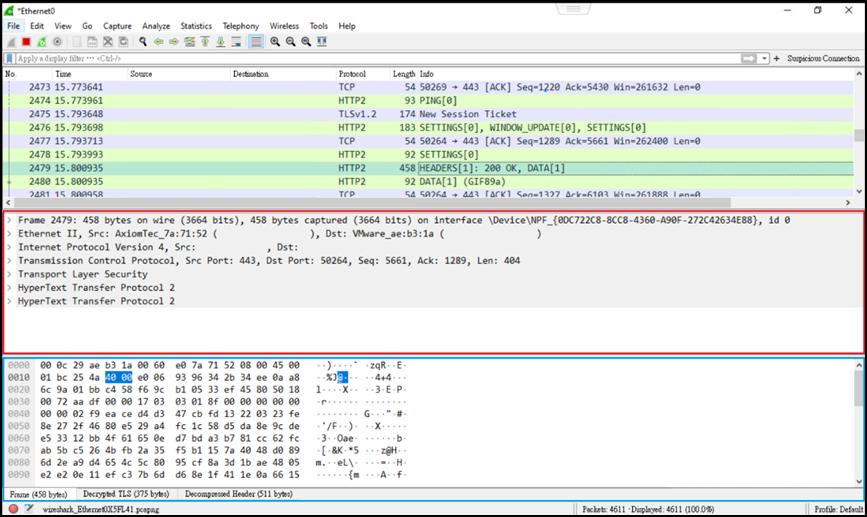The image size is (867, 517).
Task: Switch to Decrypted TLS tab
Action: (126, 494)
